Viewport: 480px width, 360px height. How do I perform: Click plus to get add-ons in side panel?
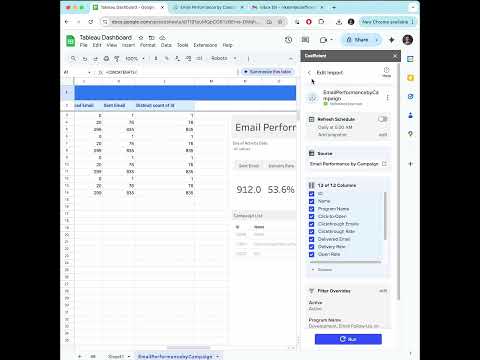point(410,164)
